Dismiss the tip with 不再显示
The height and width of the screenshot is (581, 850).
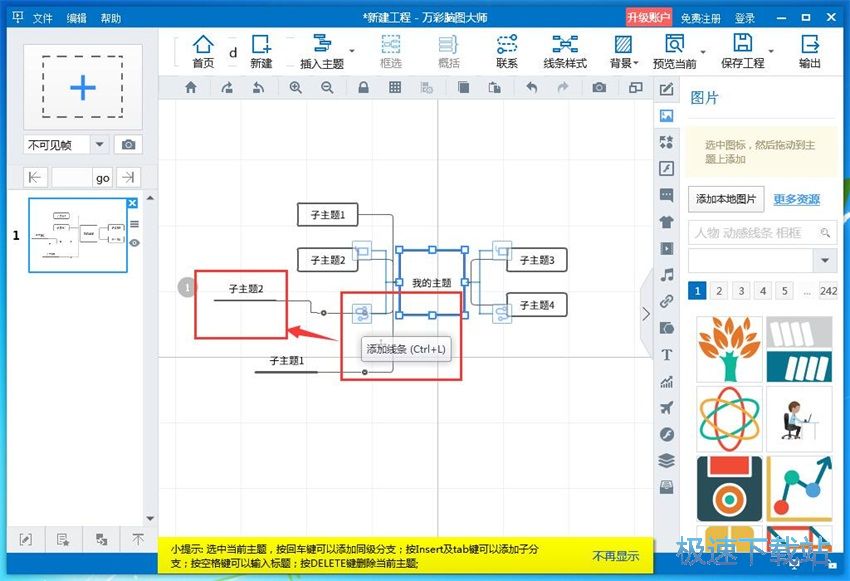pyautogui.click(x=615, y=556)
